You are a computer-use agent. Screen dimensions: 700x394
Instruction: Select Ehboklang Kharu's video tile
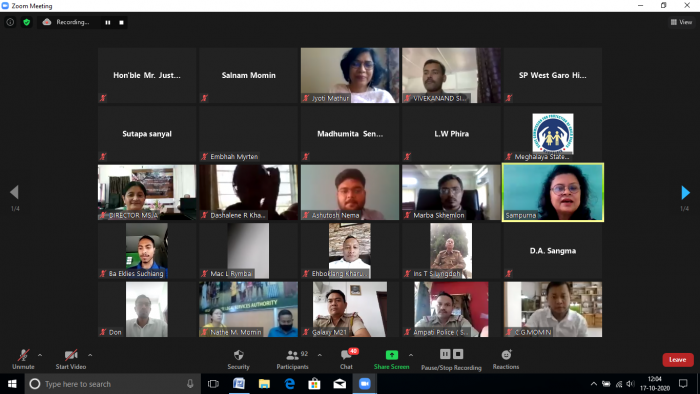click(350, 251)
